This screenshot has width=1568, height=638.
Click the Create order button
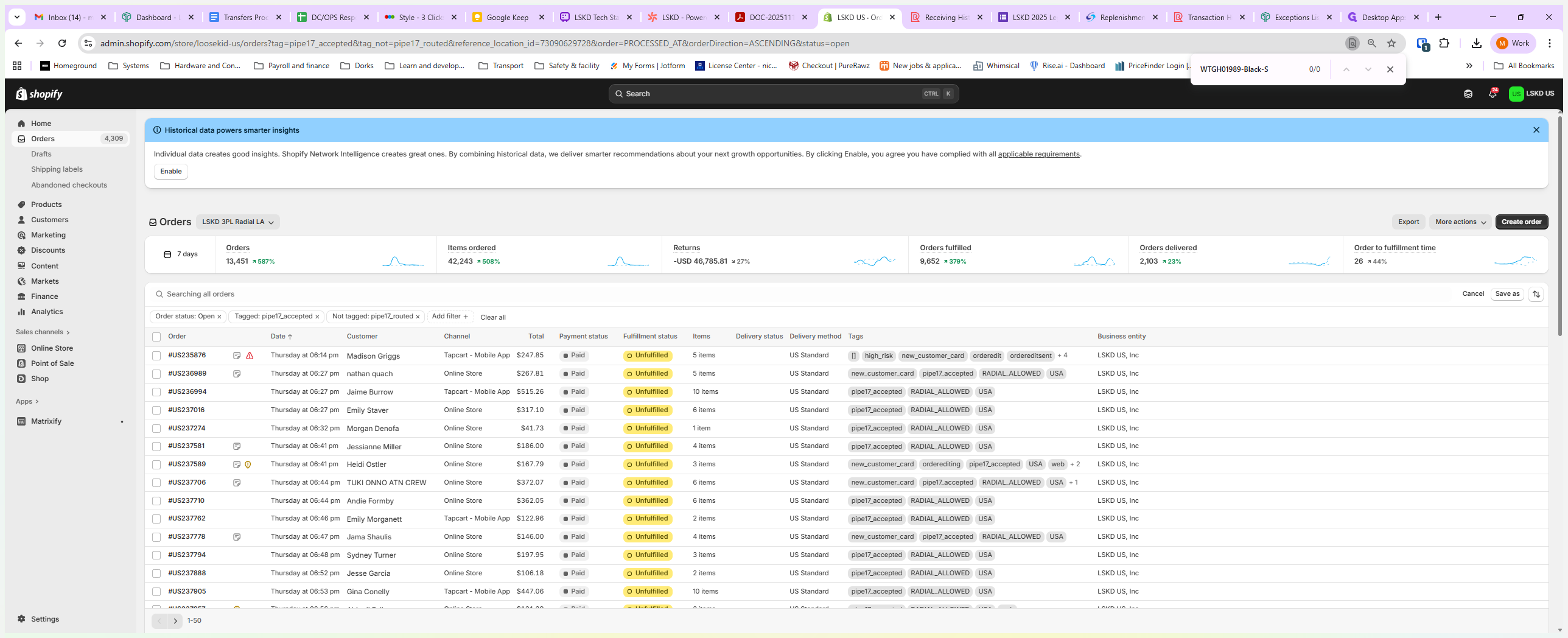1521,222
